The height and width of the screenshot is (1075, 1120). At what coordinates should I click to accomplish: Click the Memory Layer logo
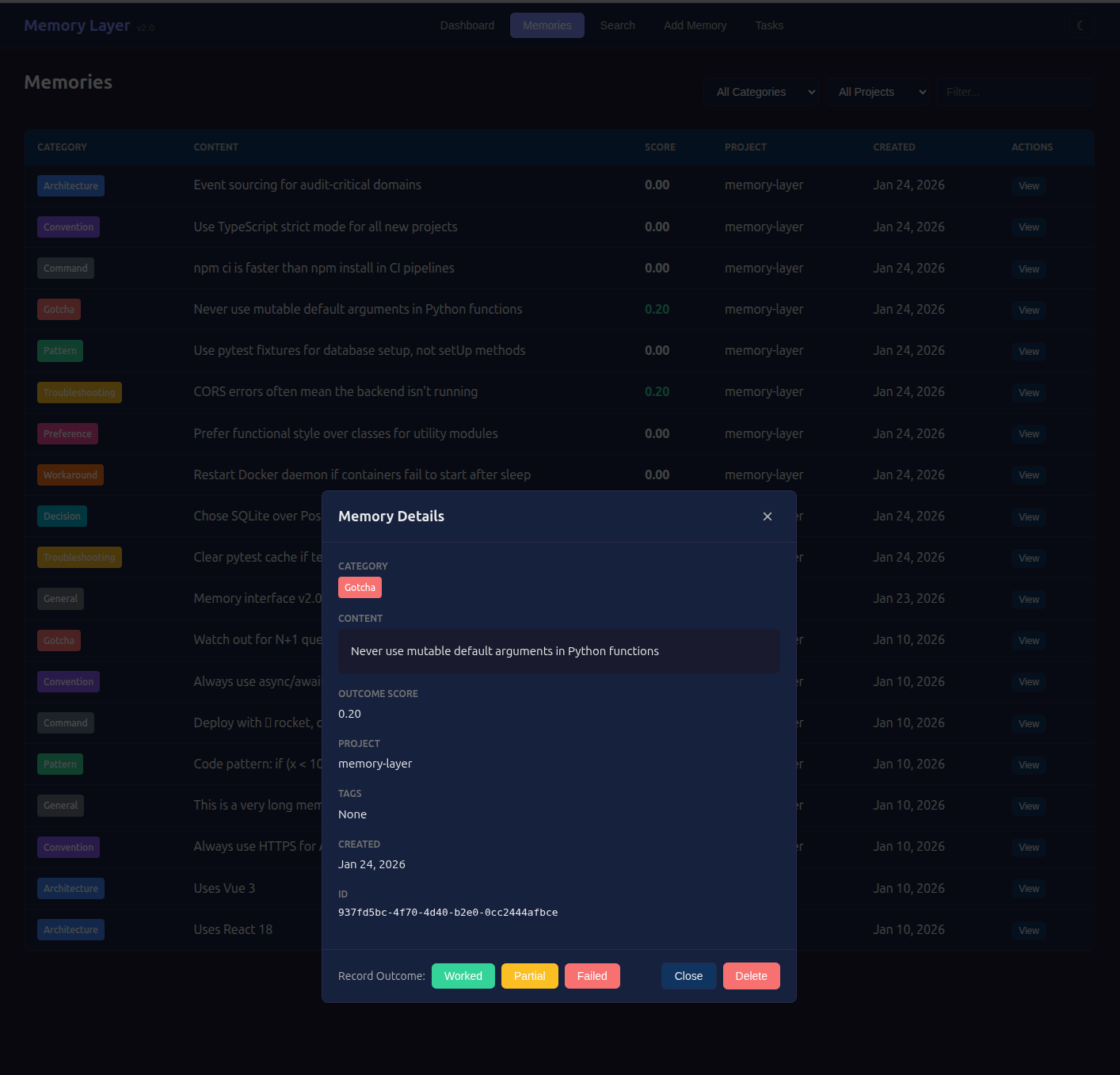point(77,25)
